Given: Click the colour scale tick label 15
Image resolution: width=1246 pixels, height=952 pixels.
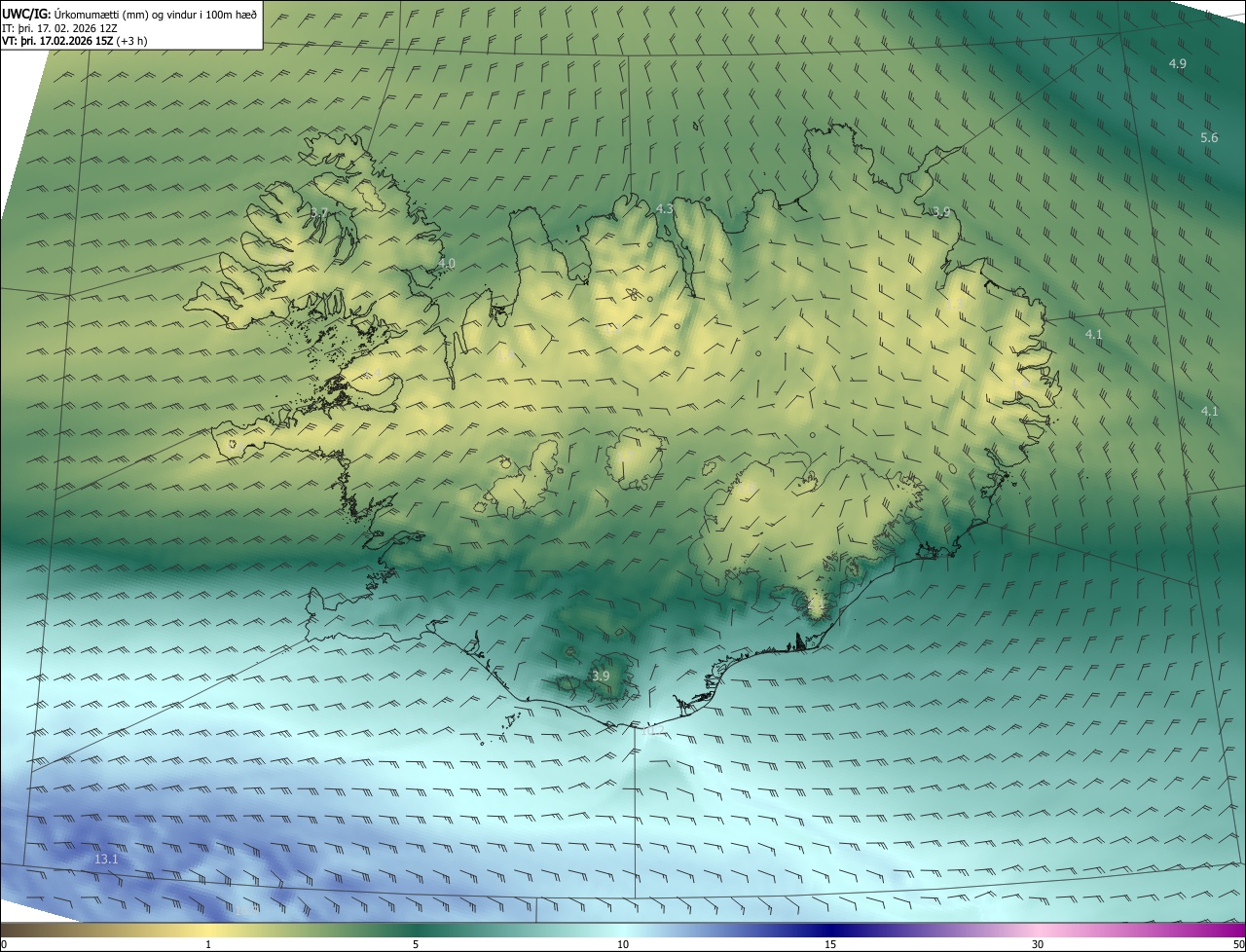Looking at the screenshot, I should 830,944.
